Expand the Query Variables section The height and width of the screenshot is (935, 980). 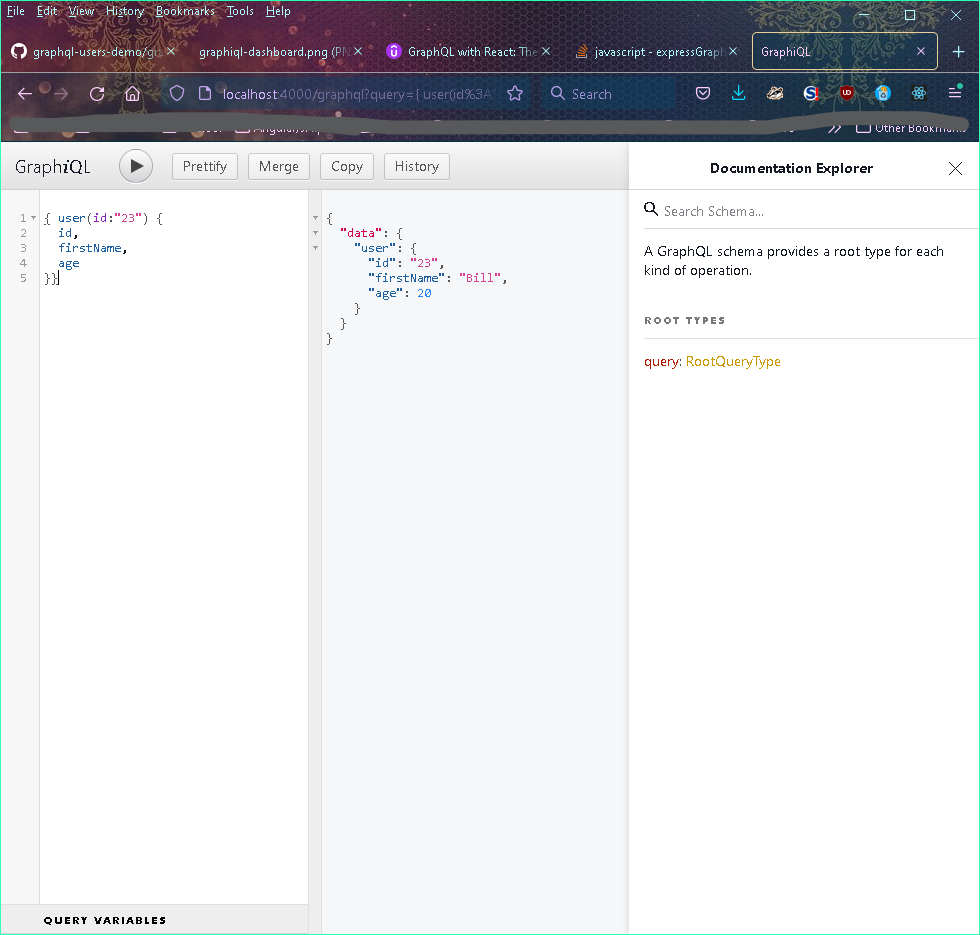pyautogui.click(x=105, y=920)
